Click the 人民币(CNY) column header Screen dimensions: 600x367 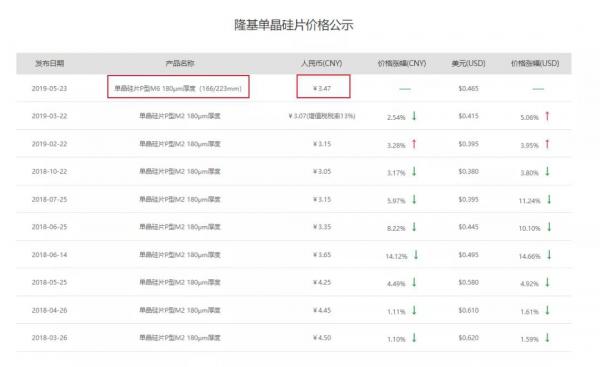pyautogui.click(x=321, y=63)
